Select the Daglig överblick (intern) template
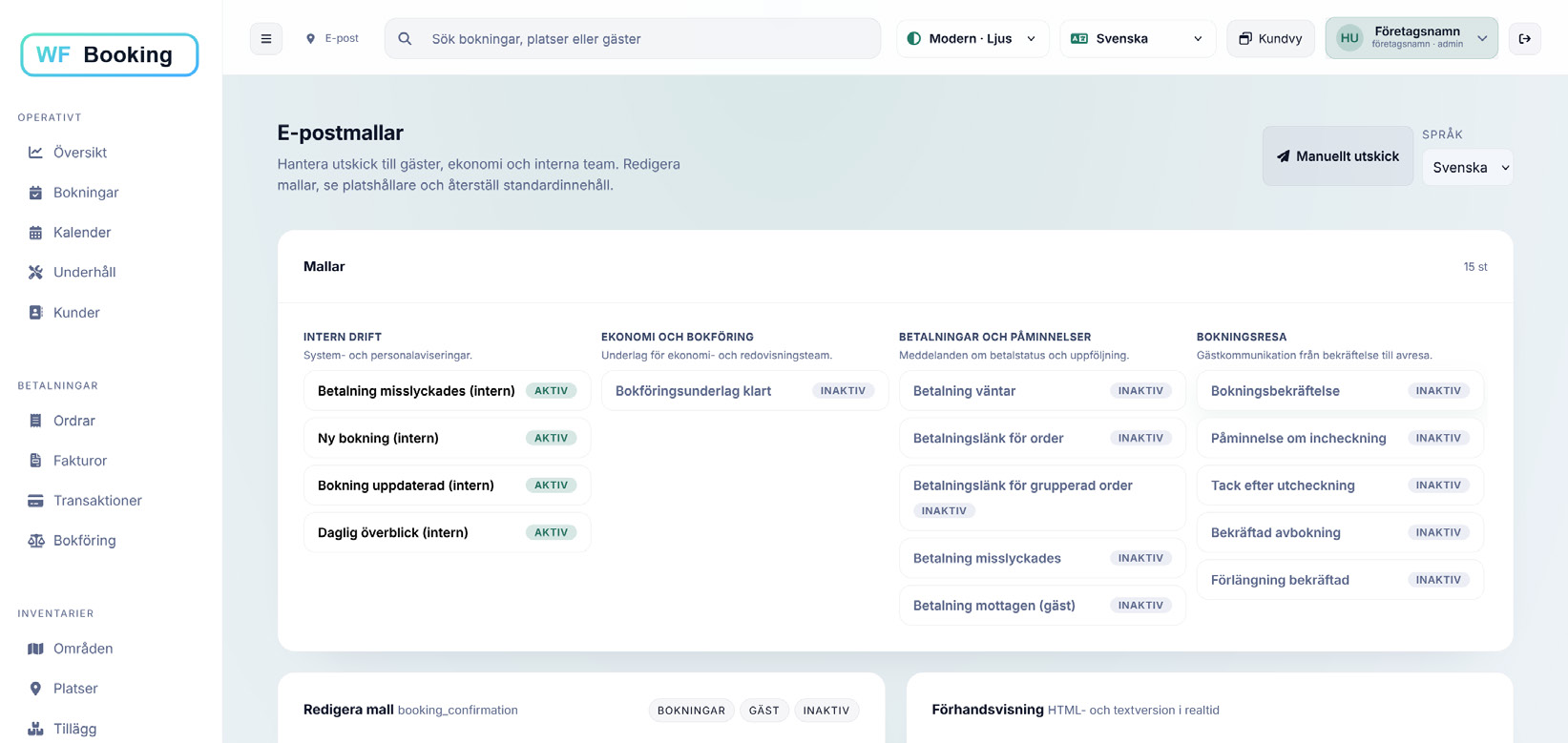Viewport: 1568px width, 743px height. pos(392,533)
